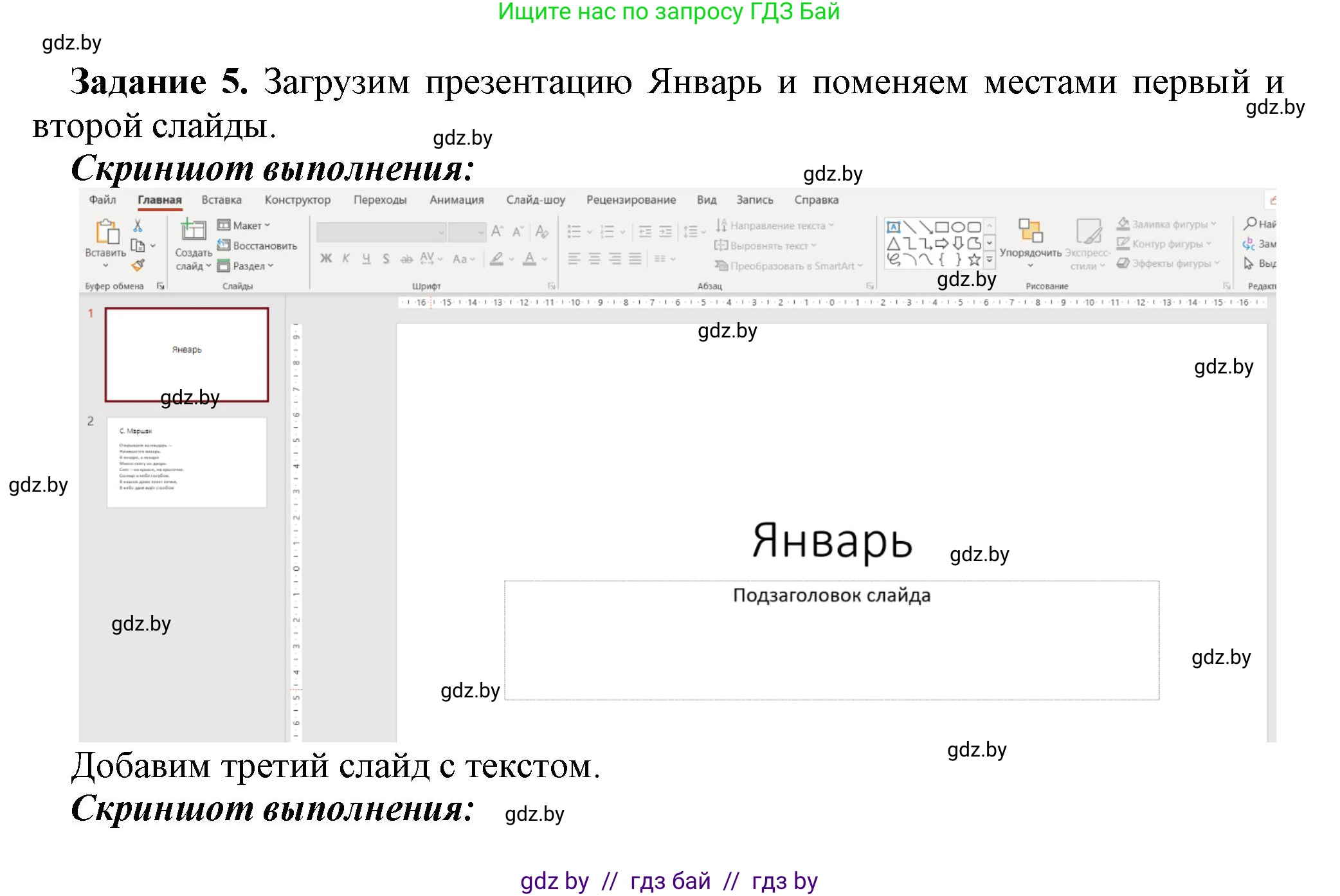Select the oval shape from the drawing gallery
1340x896 pixels.
[x=959, y=227]
